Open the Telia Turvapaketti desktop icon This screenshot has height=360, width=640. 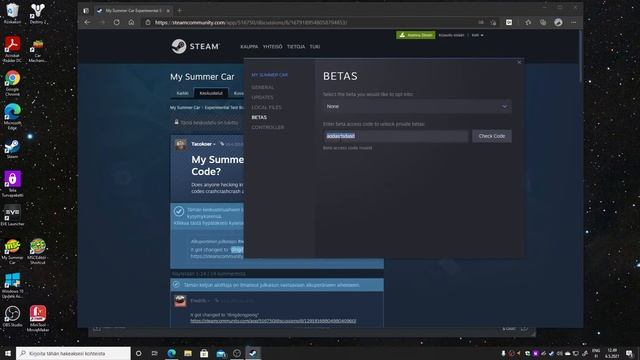[x=12, y=184]
